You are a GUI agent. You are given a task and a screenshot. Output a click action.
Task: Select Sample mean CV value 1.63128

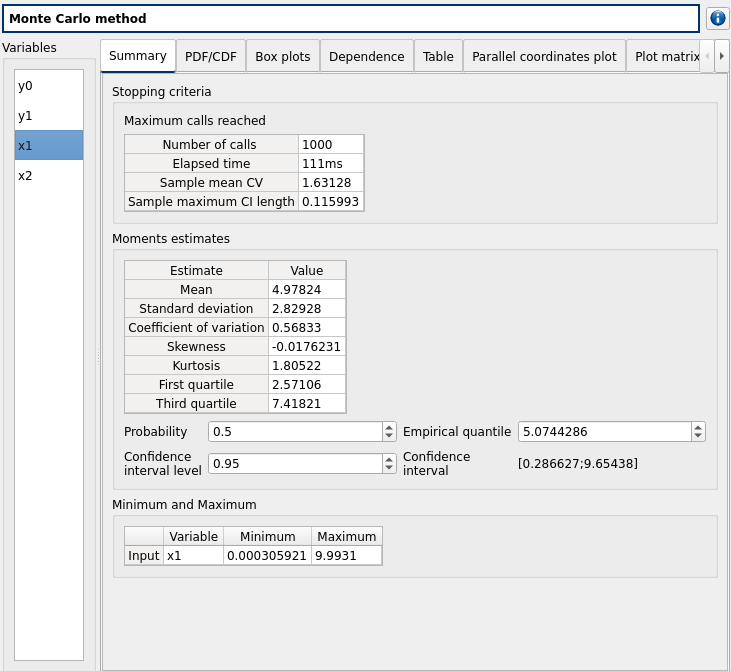pyautogui.click(x=331, y=183)
